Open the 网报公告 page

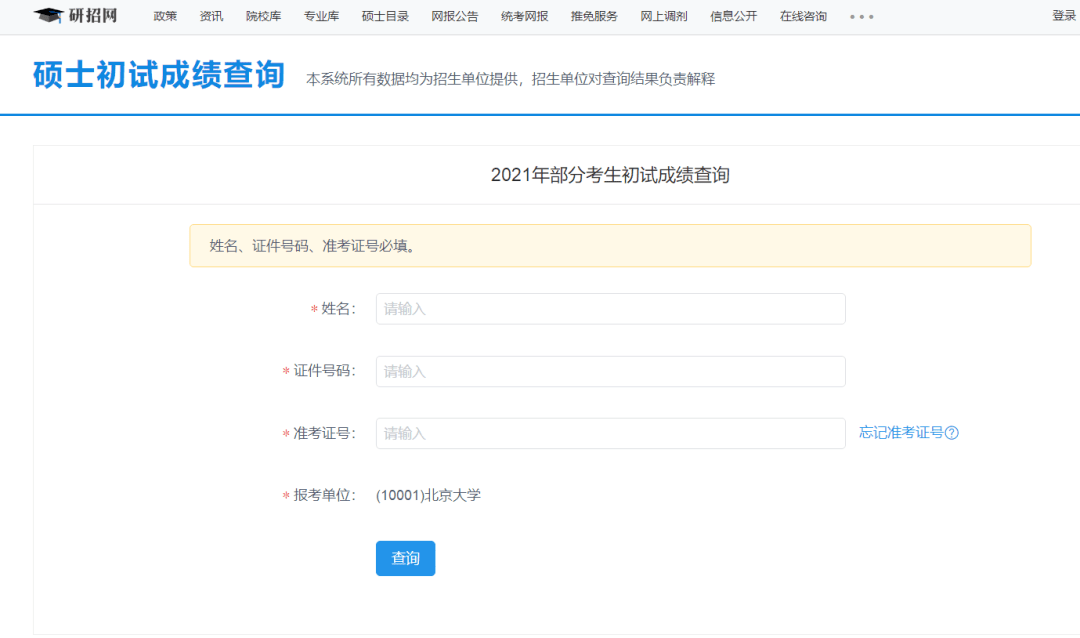click(455, 16)
